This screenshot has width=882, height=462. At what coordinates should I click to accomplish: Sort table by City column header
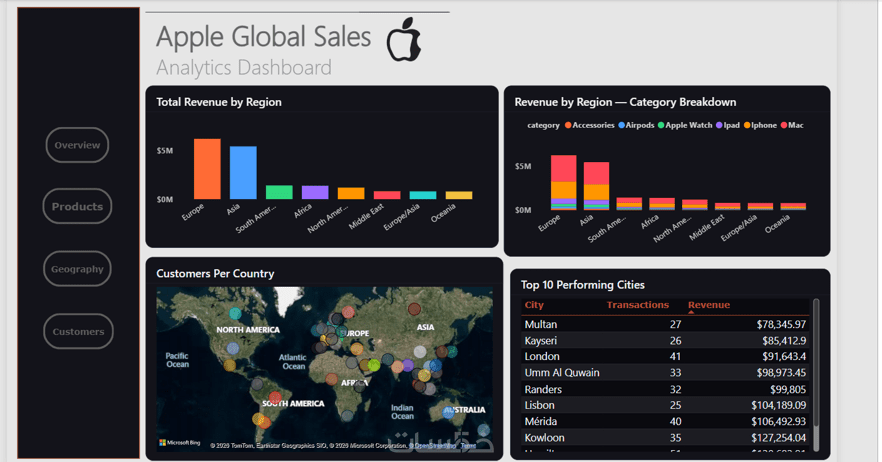pyautogui.click(x=534, y=305)
